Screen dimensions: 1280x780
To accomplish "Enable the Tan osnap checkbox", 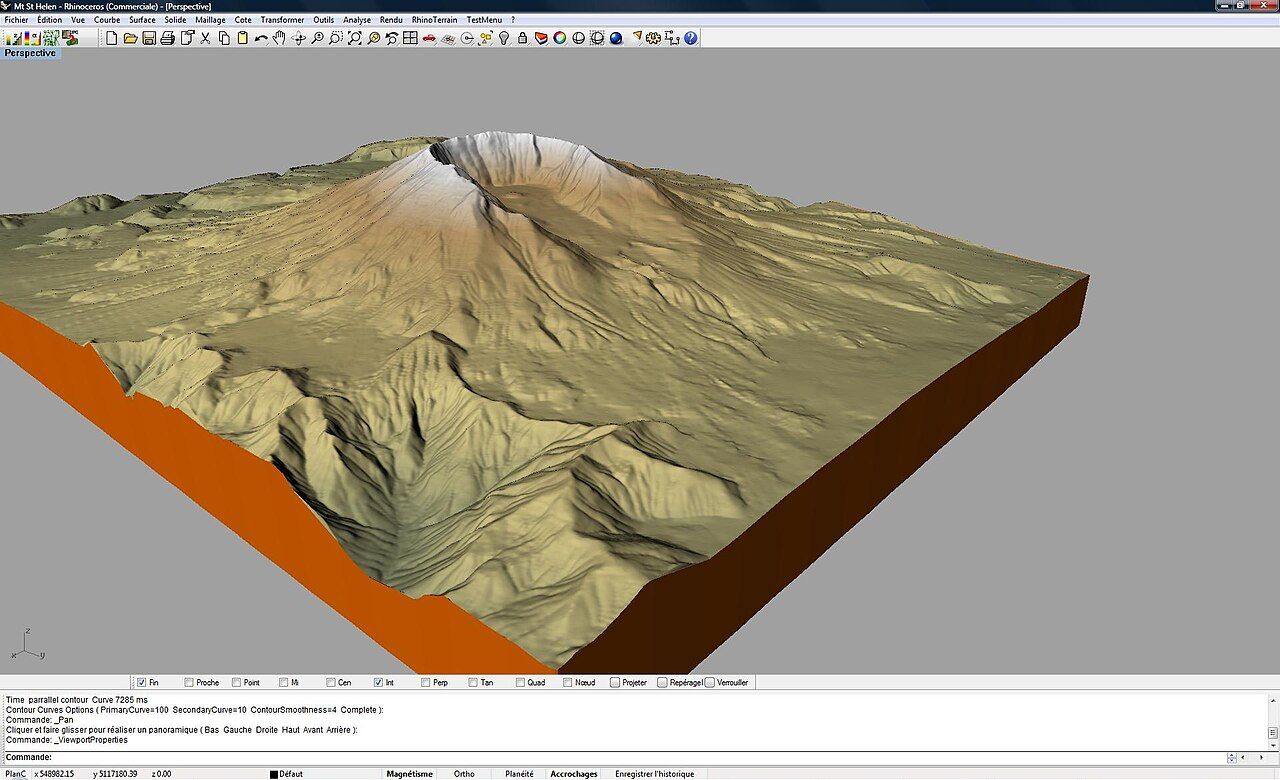I will click(473, 682).
